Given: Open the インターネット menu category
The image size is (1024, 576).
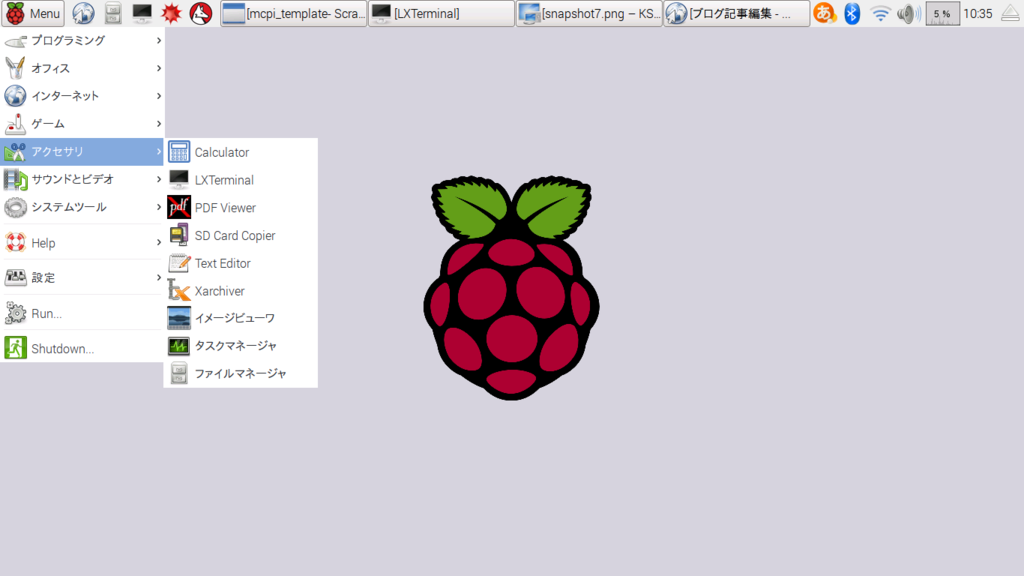Looking at the screenshot, I should [x=82, y=96].
